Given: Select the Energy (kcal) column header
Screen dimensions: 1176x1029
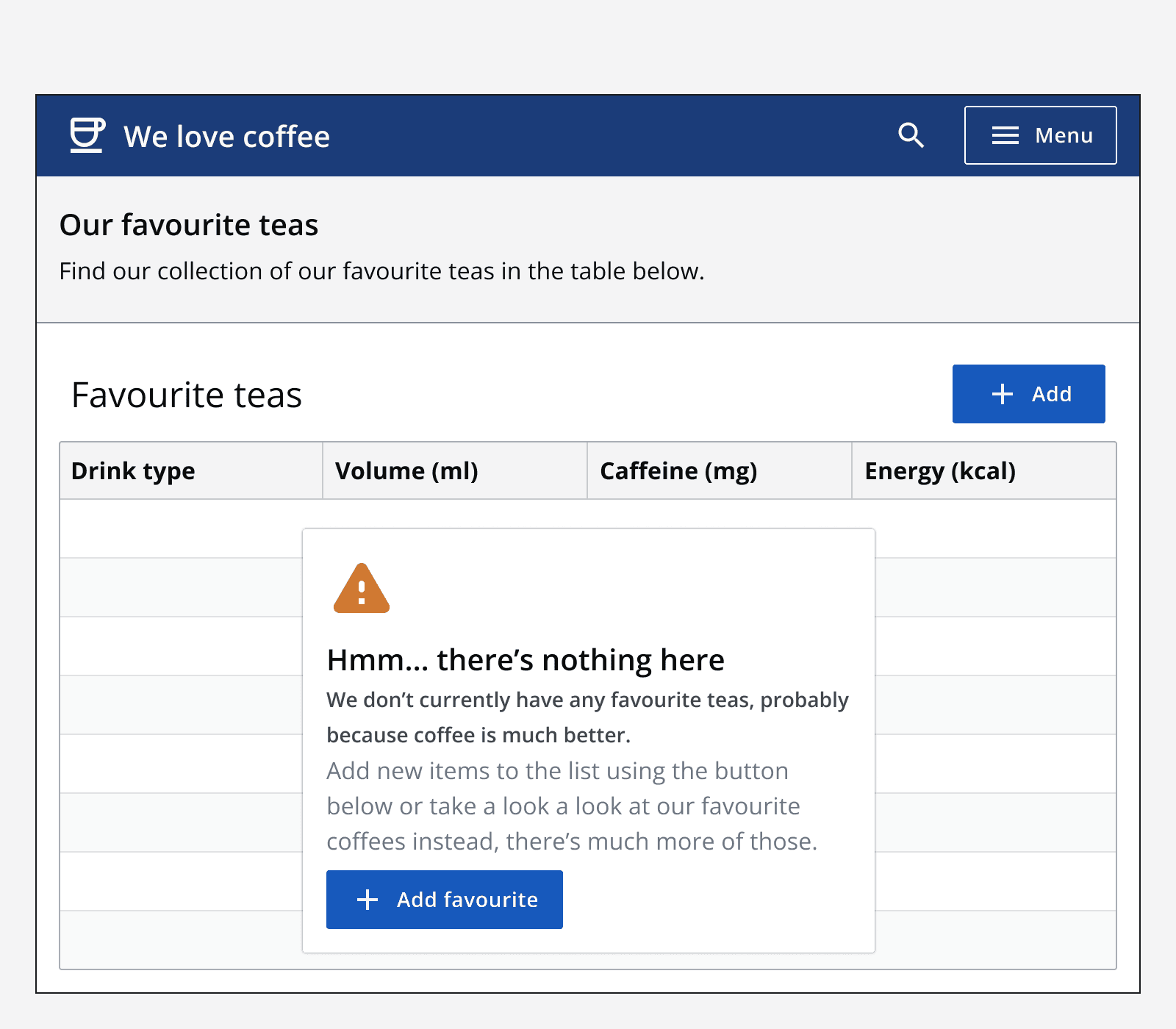Looking at the screenshot, I should [x=940, y=470].
